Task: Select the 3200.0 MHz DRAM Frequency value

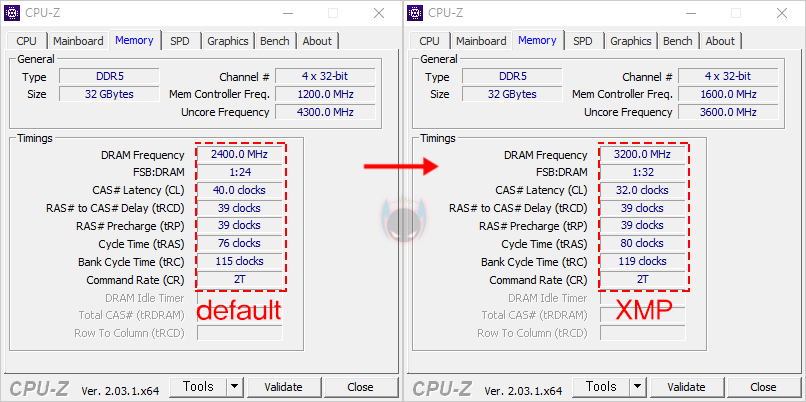Action: (643, 154)
